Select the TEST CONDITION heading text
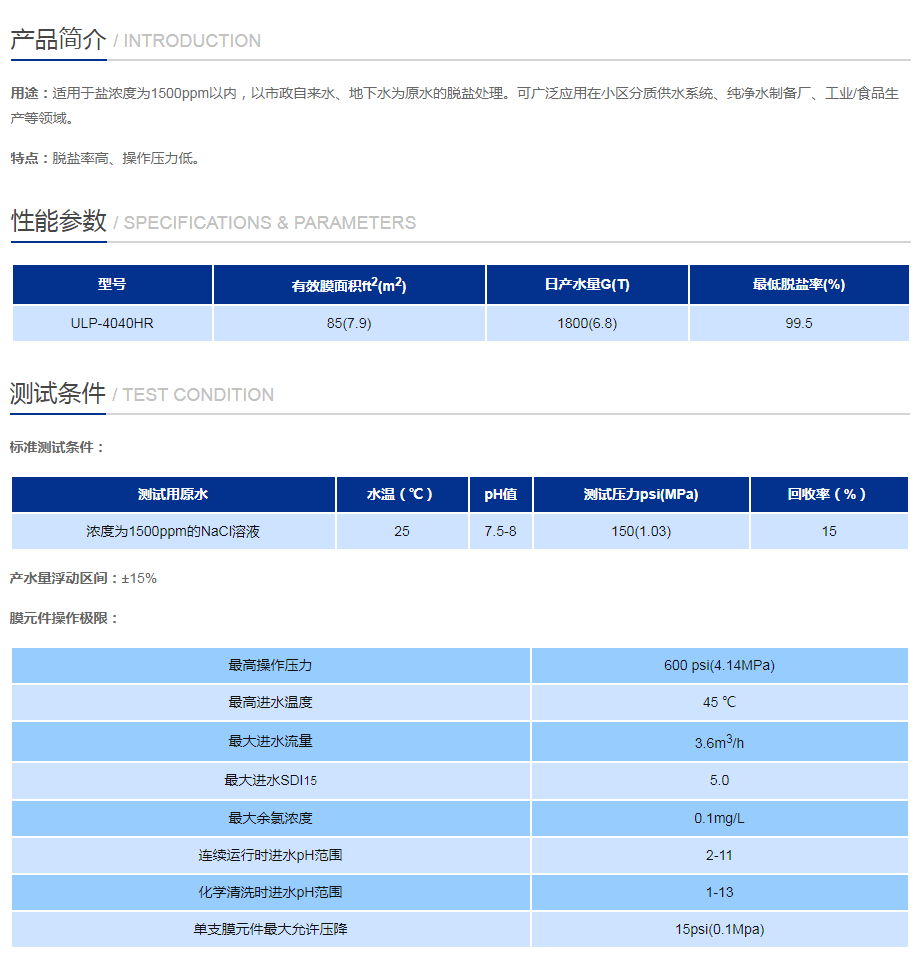The image size is (920, 967). point(197,396)
